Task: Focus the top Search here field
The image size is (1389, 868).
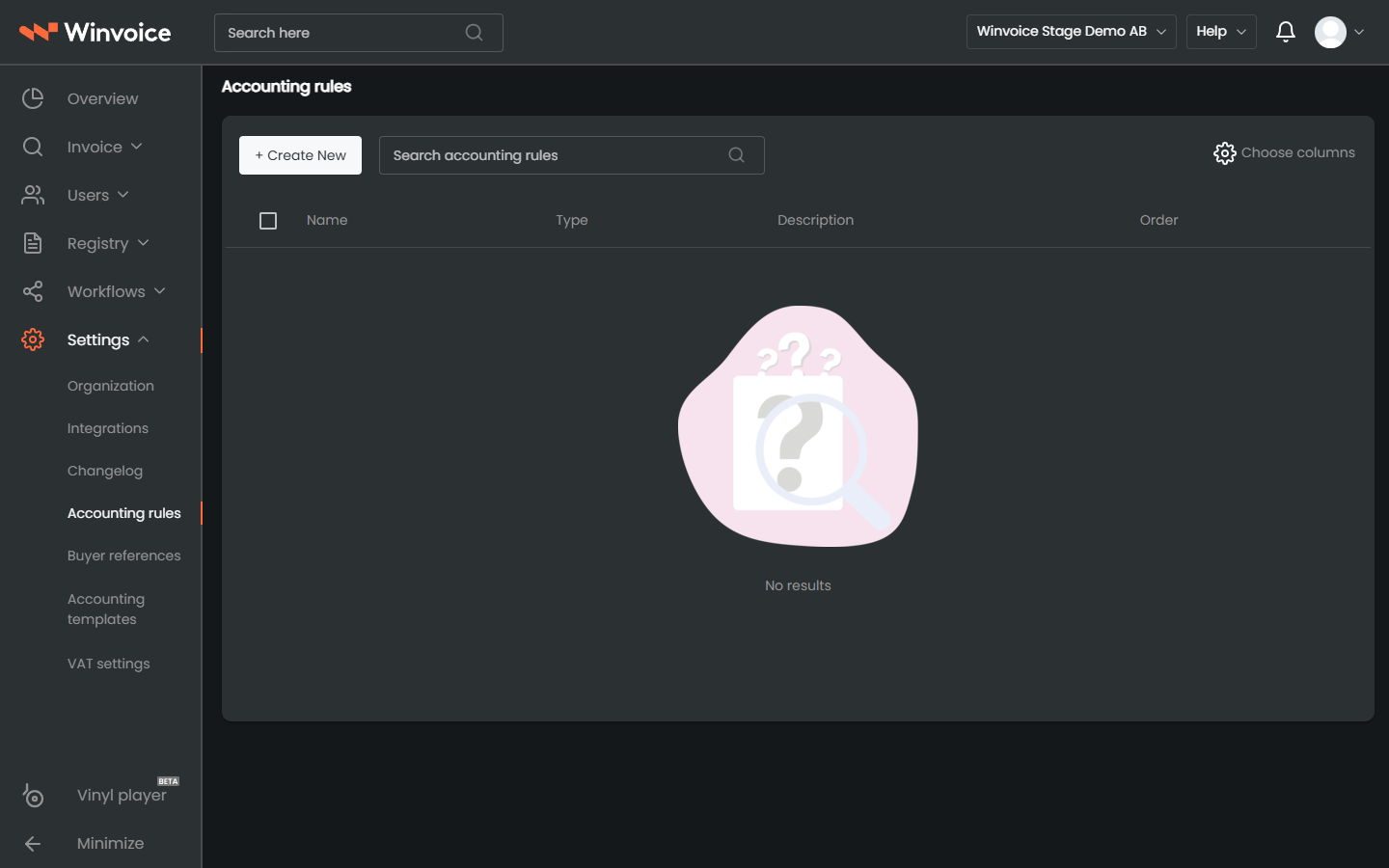Action: pyautogui.click(x=359, y=33)
